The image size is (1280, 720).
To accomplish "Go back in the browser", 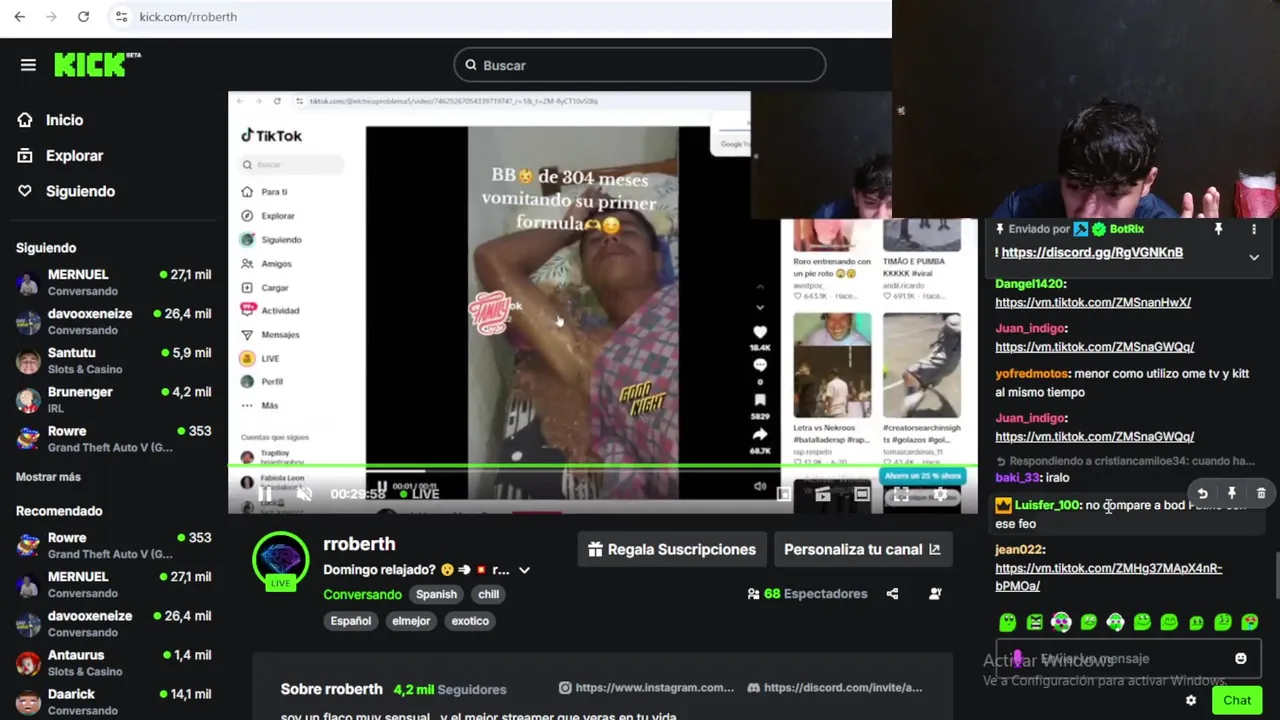I will 19,17.
